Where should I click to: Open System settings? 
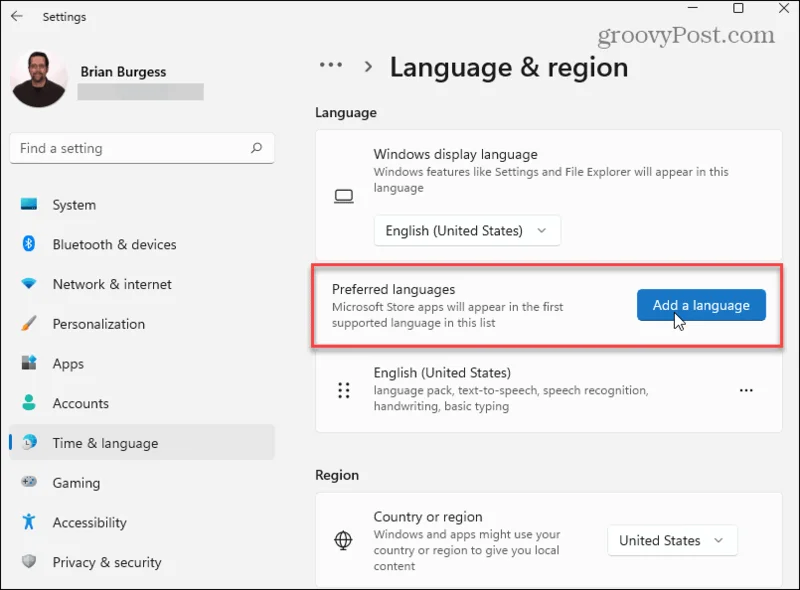(141, 205)
